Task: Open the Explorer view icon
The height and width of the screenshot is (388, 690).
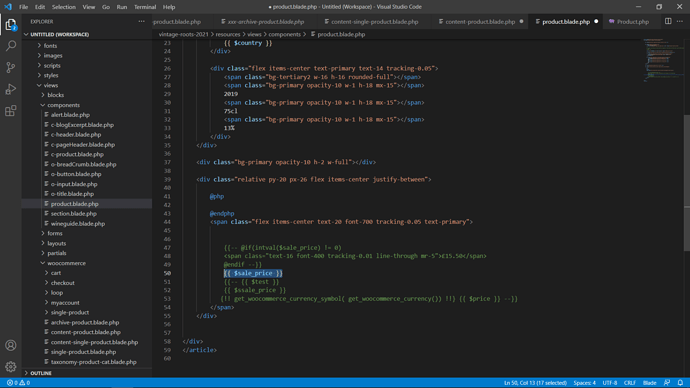Action: coord(11,25)
